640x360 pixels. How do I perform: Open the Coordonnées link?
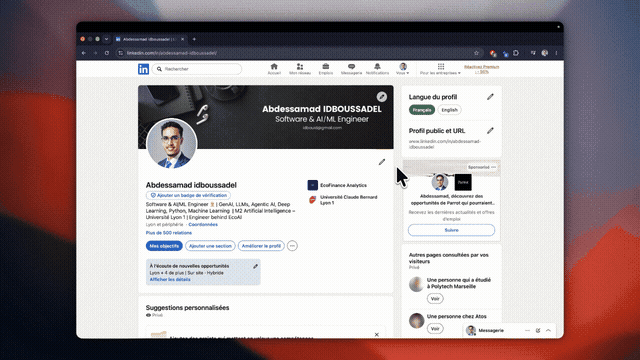coord(203,224)
